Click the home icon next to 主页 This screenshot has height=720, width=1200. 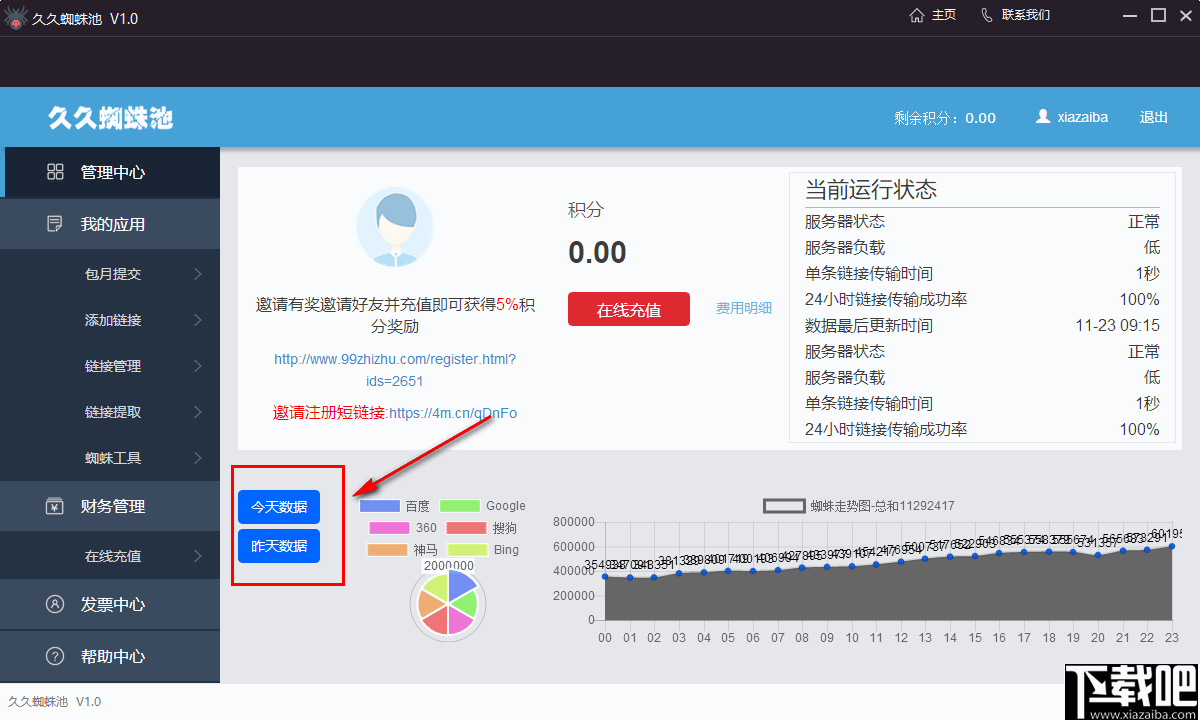917,15
